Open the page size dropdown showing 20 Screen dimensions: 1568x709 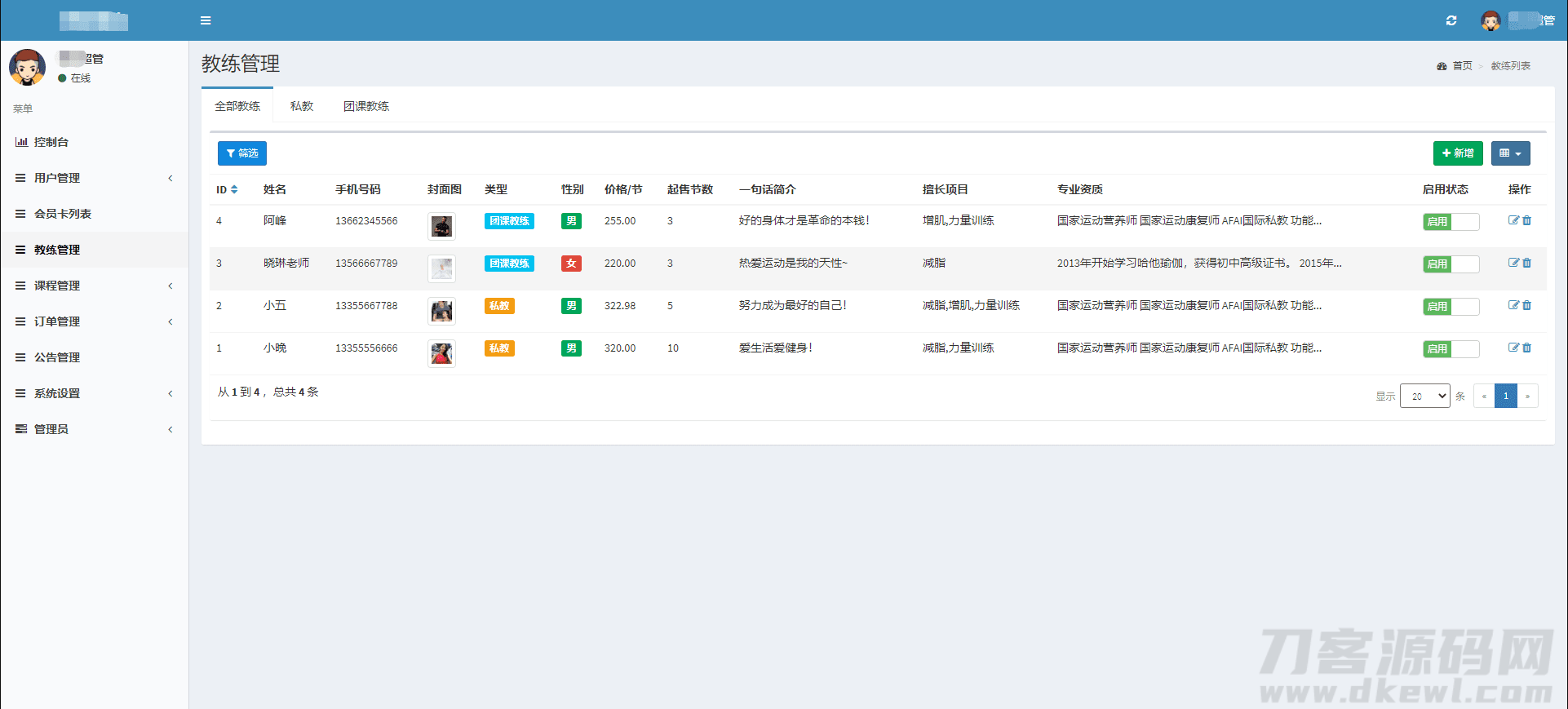pos(1424,396)
